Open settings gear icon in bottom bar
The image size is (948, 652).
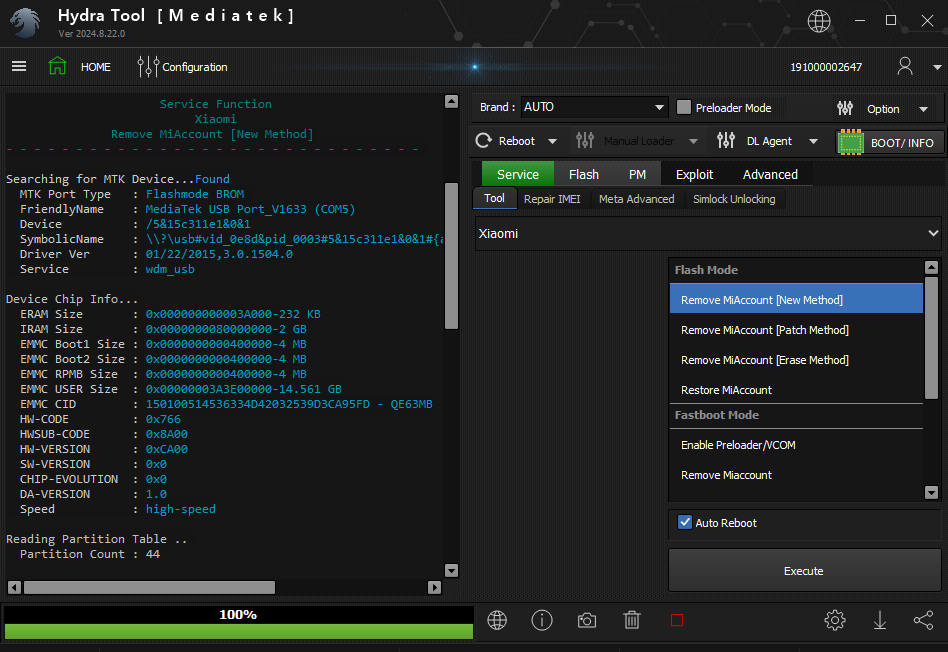coord(835,620)
